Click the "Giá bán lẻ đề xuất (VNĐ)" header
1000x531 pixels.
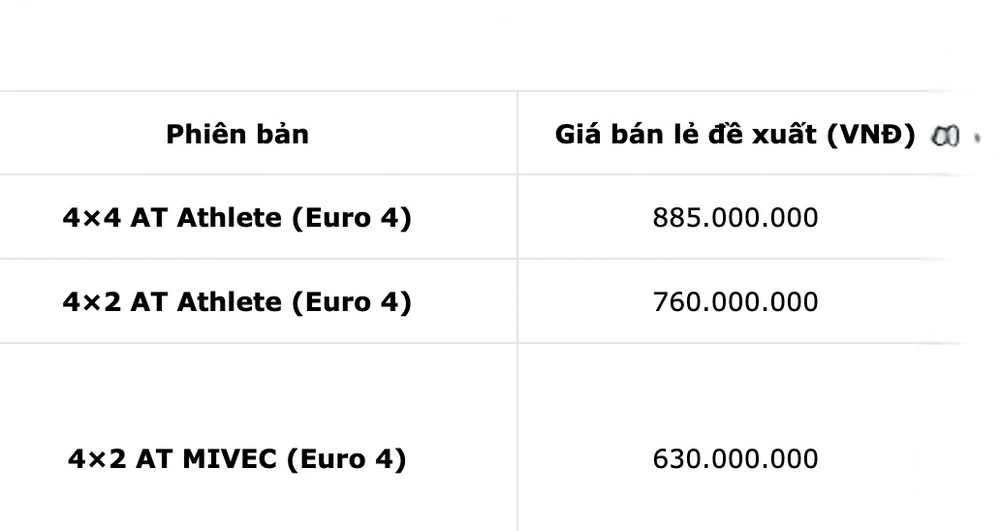click(x=735, y=135)
